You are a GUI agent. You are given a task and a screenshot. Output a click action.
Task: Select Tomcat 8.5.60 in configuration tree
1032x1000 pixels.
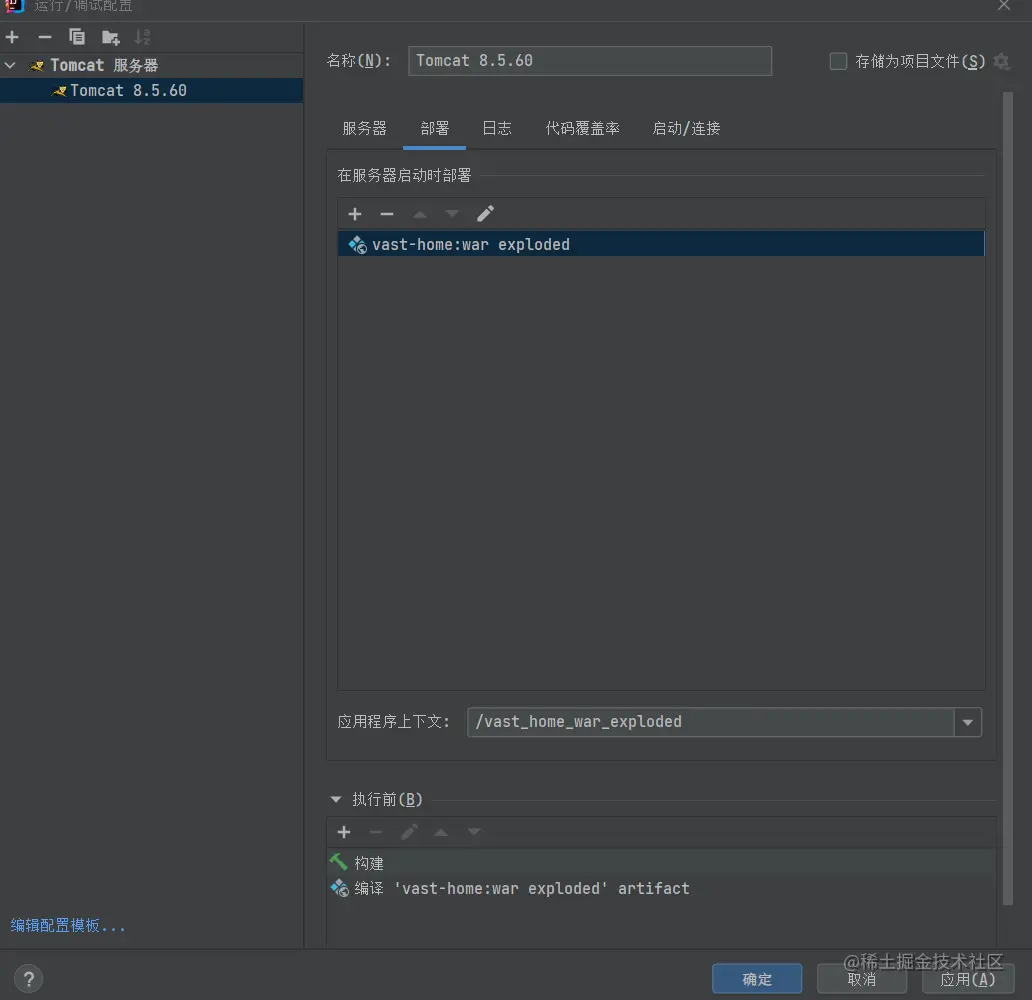coord(151,90)
